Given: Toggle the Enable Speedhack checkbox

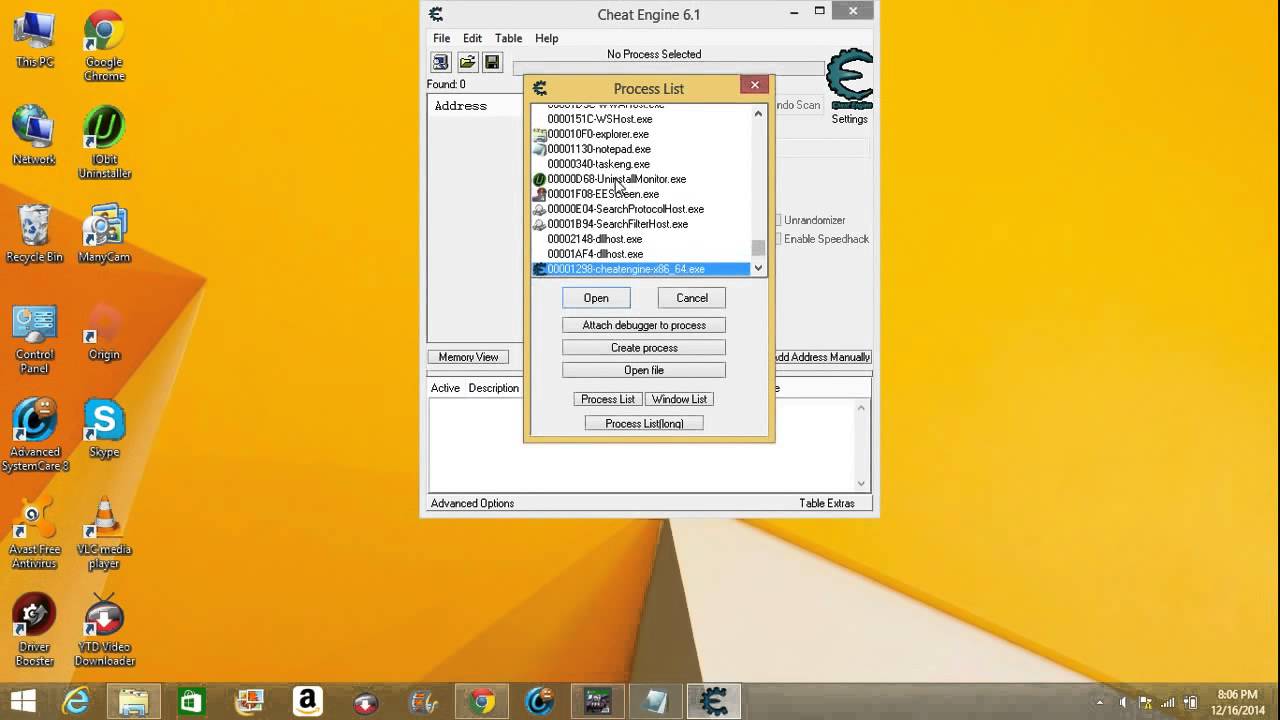Looking at the screenshot, I should tap(778, 239).
